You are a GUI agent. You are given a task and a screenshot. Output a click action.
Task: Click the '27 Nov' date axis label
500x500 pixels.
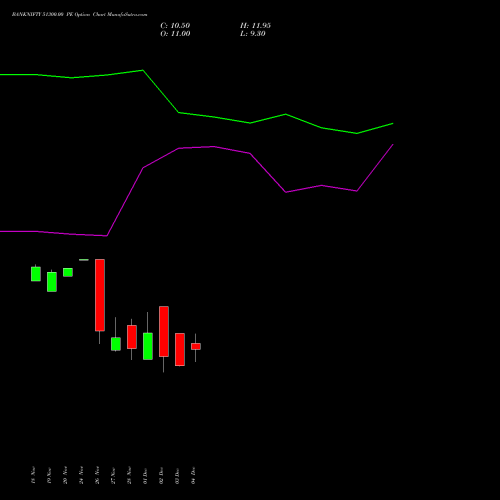pyautogui.click(x=113, y=475)
